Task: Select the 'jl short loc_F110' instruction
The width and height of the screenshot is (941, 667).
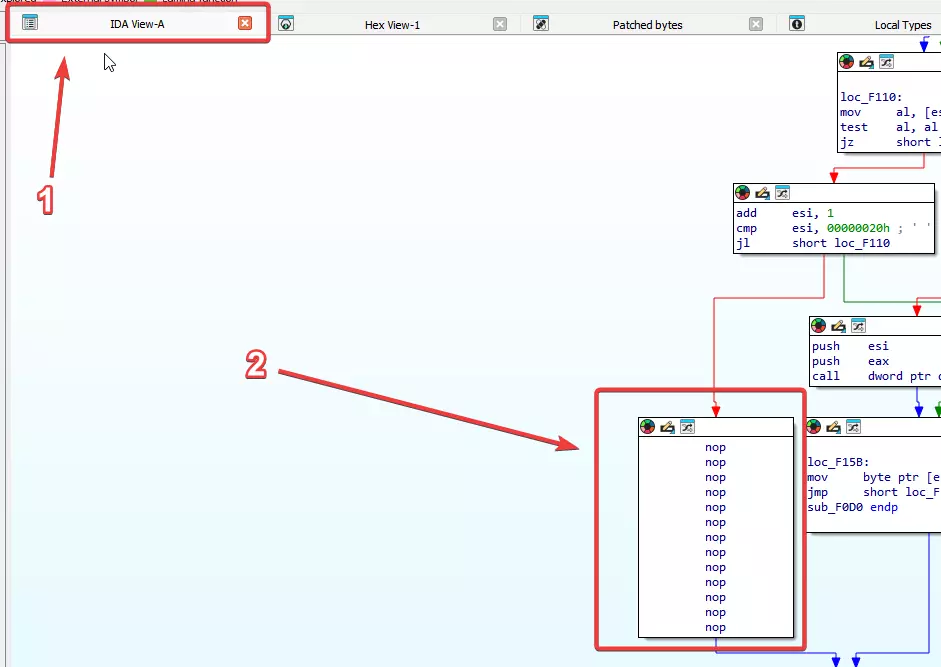Action: [x=813, y=243]
